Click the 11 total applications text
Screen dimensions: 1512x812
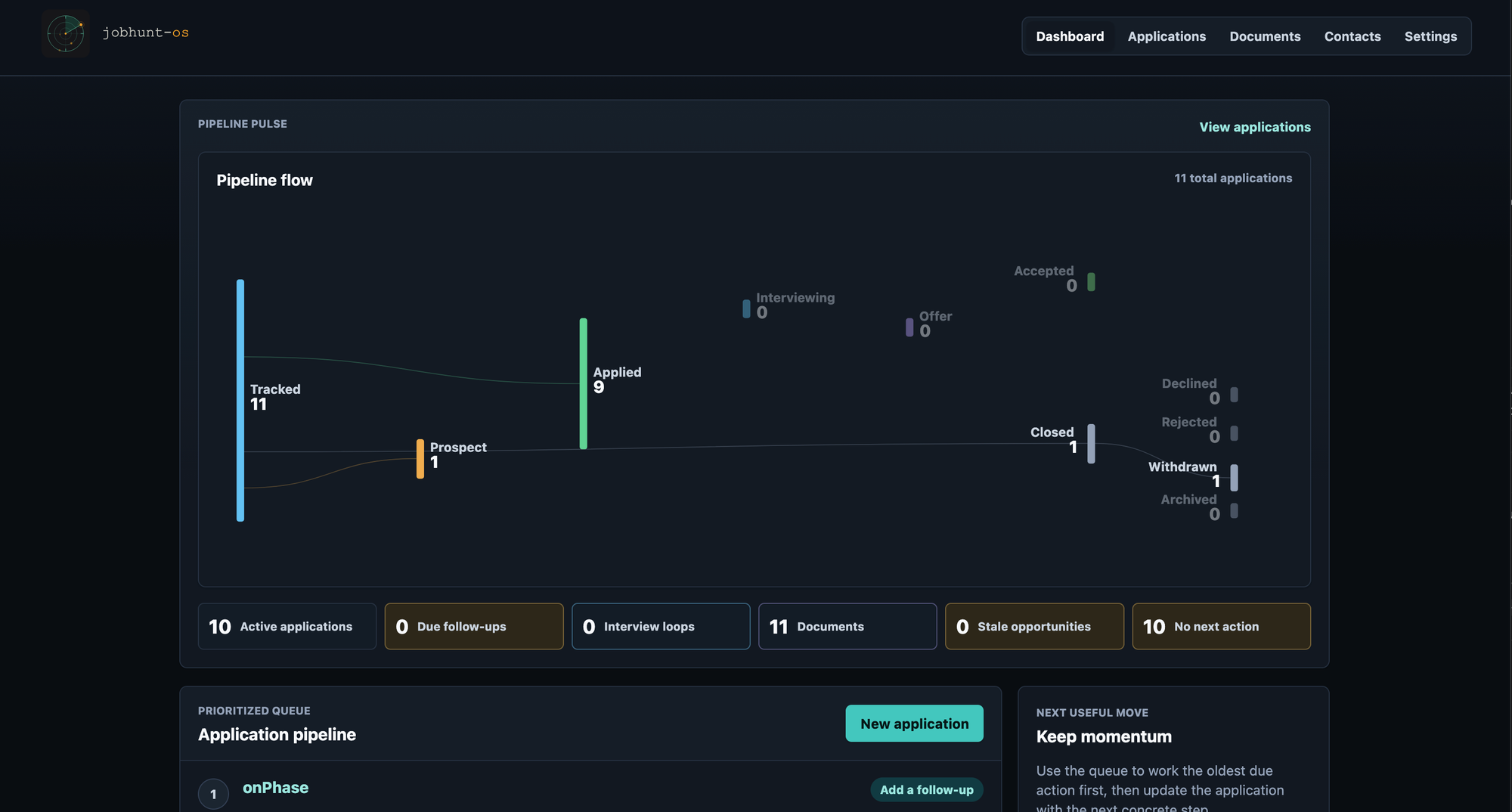point(1233,178)
